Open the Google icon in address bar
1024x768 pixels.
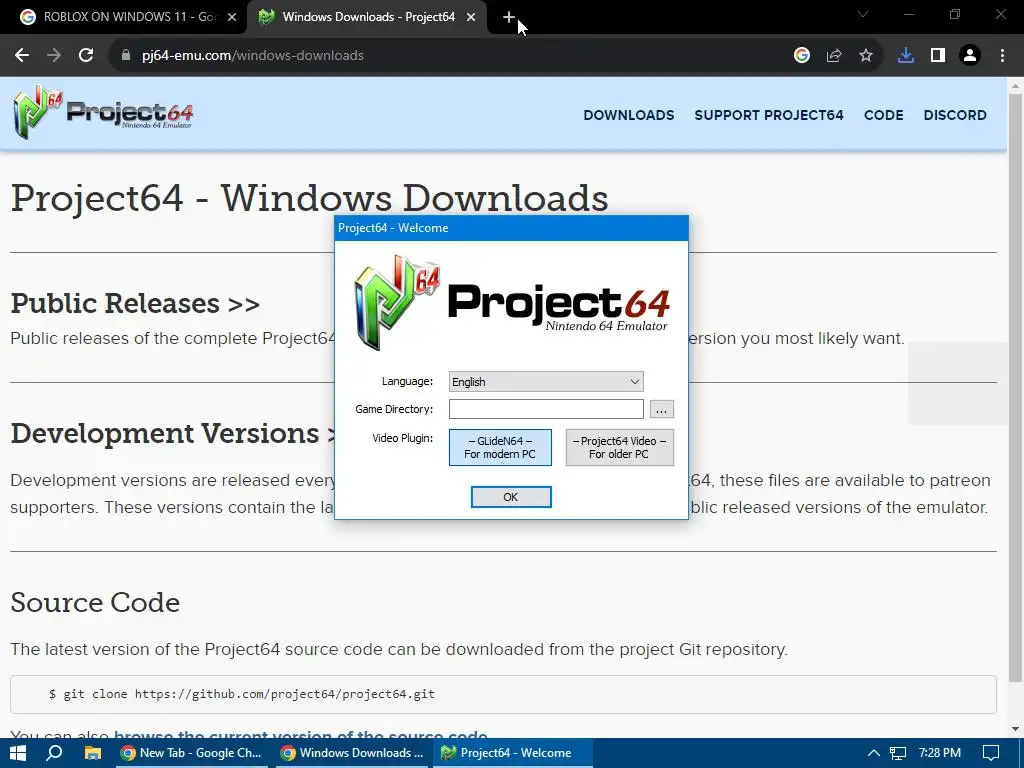click(x=802, y=56)
